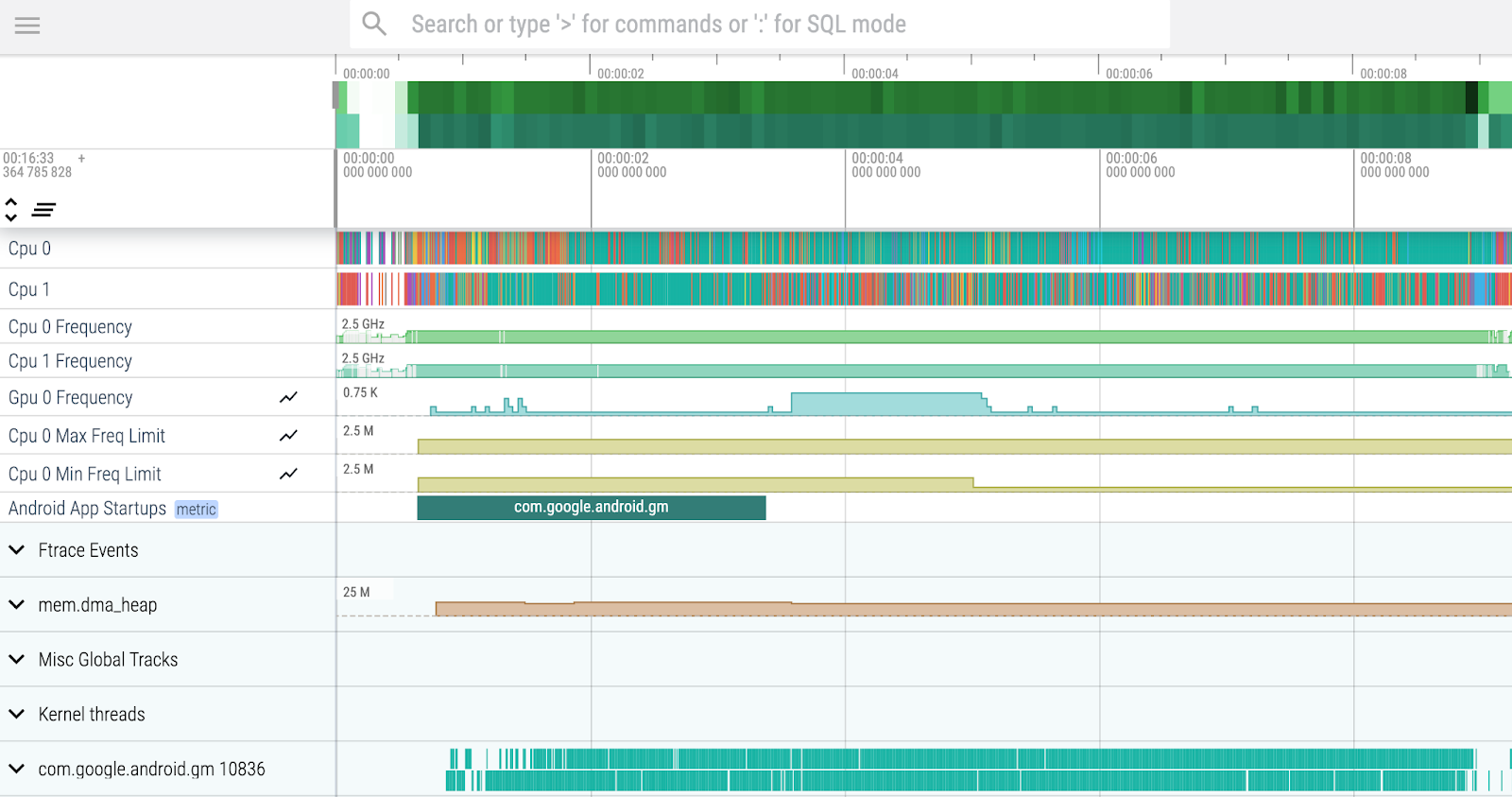Click the Cpu 0 Max Freq Limit chart icon
The width and height of the screenshot is (1512, 797).
288,436
